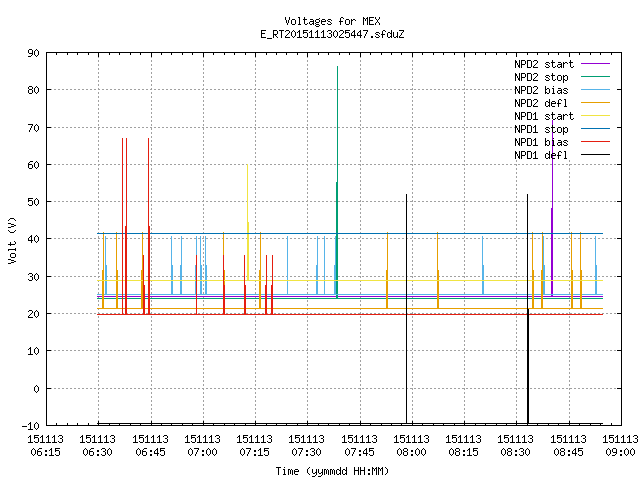Screen dimensions: 640x480
Task: Click the "NPD2 start" legend label
Action: pos(544,64)
